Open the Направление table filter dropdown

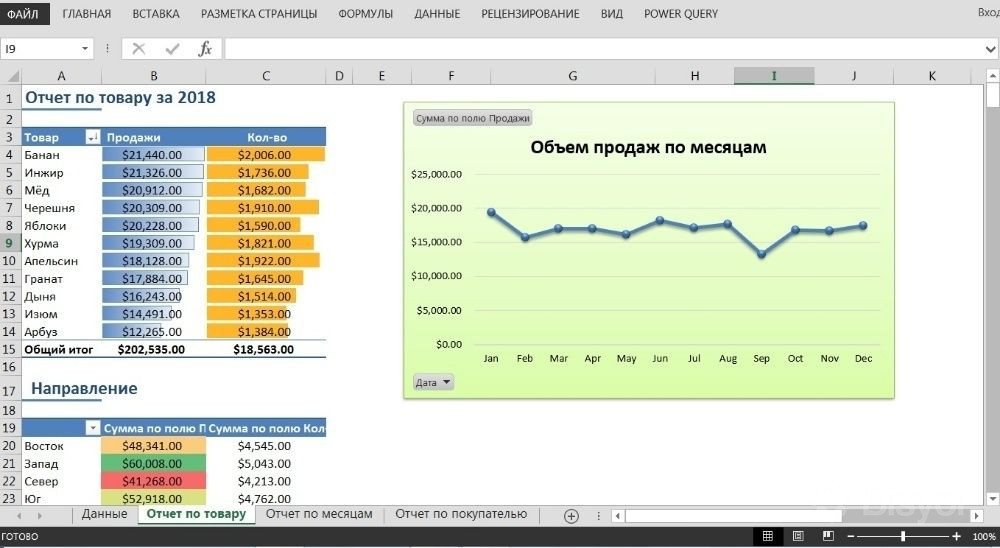pos(93,428)
